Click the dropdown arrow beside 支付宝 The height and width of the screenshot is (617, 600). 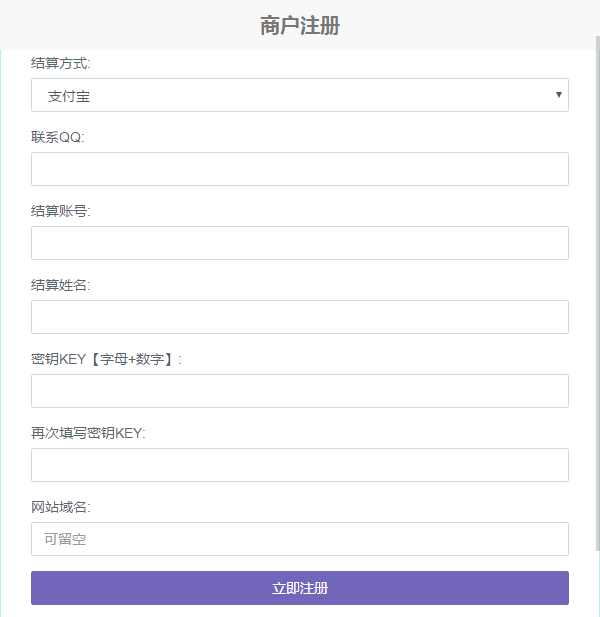coord(558,95)
